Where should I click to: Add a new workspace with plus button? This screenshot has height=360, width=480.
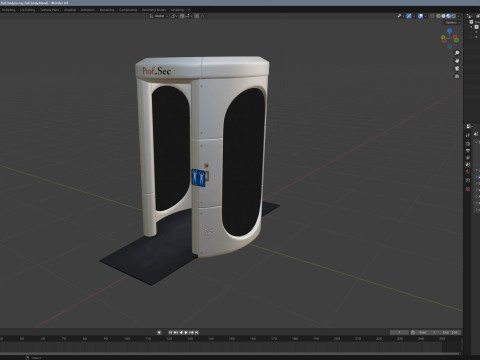tap(189, 10)
